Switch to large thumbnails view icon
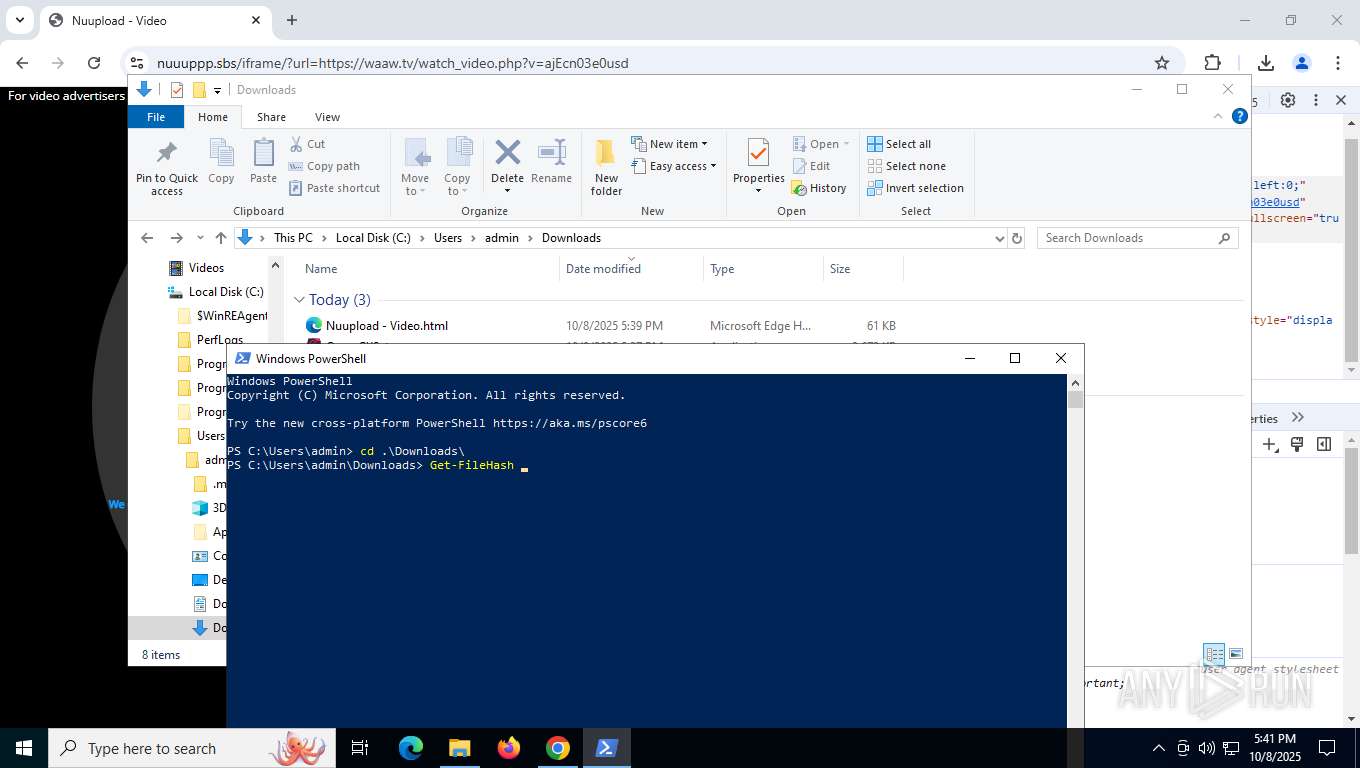 (x=1236, y=654)
